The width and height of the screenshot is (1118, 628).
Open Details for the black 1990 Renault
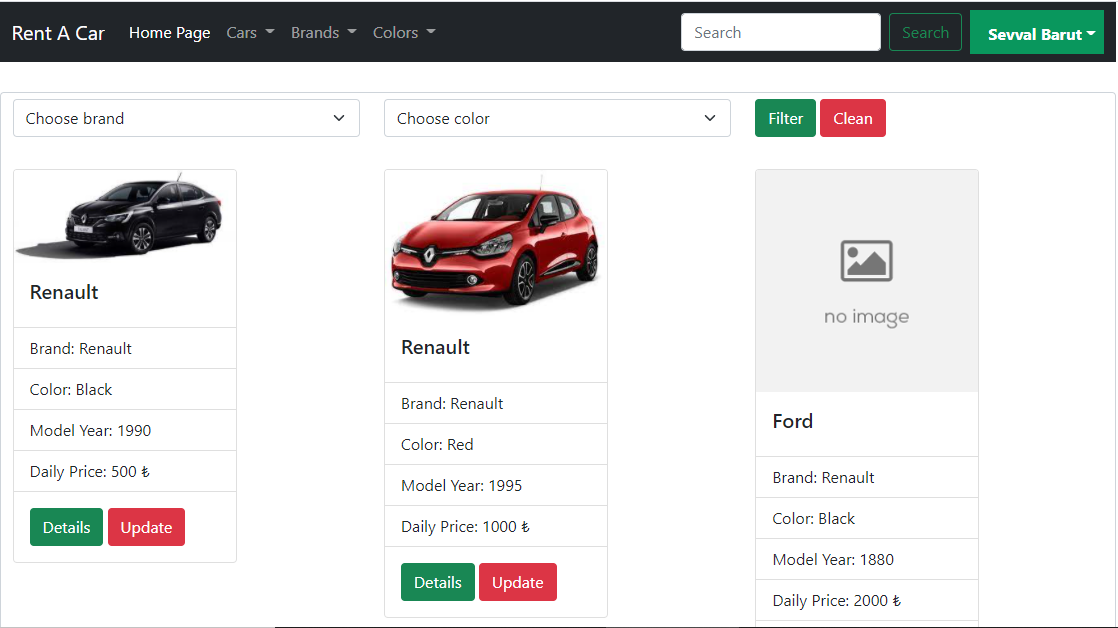click(65, 527)
